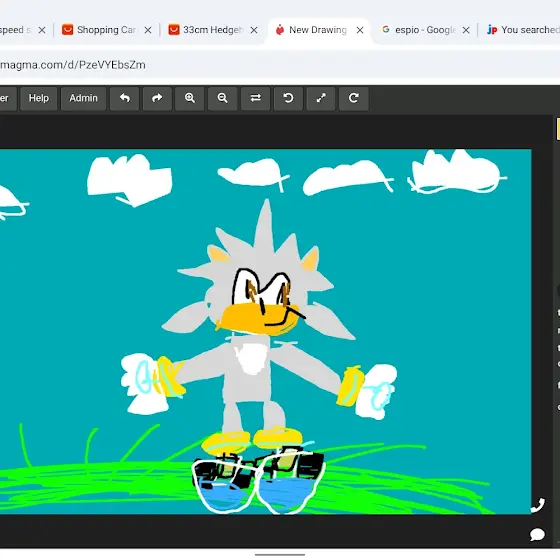
Task: Fit drawing to screen with expand arrows icon
Action: 321,98
